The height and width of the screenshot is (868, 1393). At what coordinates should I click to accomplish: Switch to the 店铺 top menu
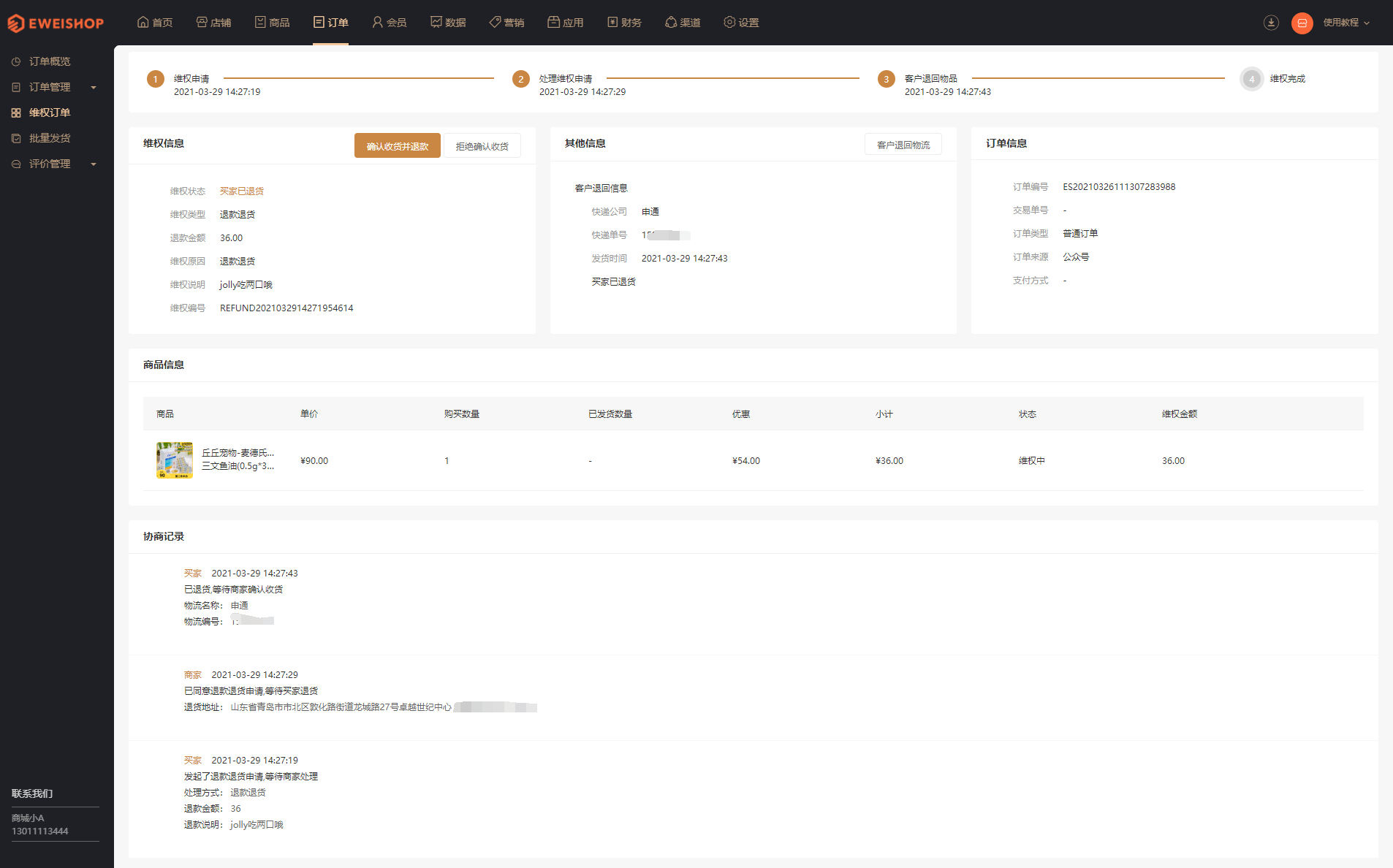[x=213, y=23]
